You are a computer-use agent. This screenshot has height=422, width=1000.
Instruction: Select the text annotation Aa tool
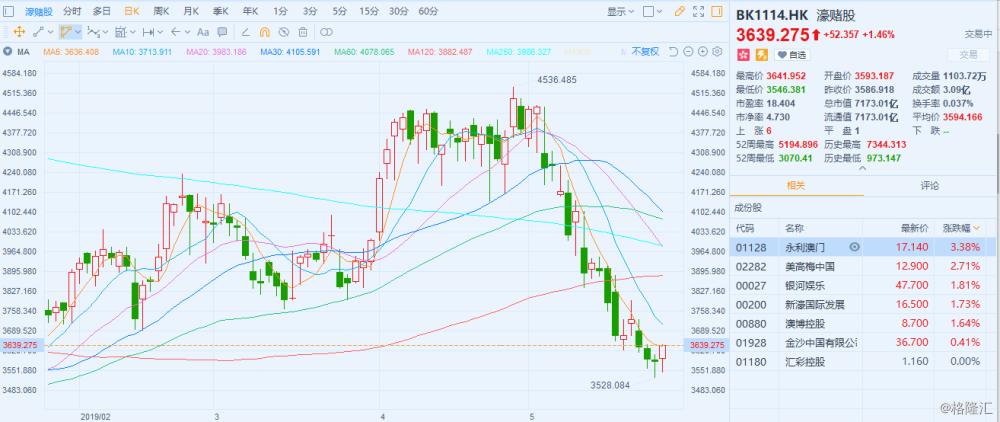(203, 32)
